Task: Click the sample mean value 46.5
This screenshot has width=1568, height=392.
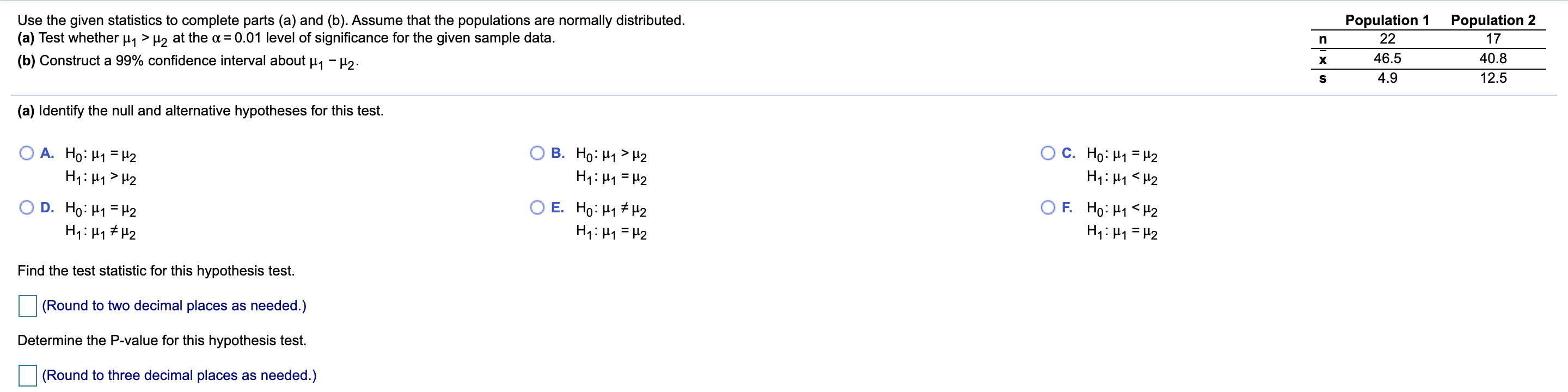Action: 1389,58
